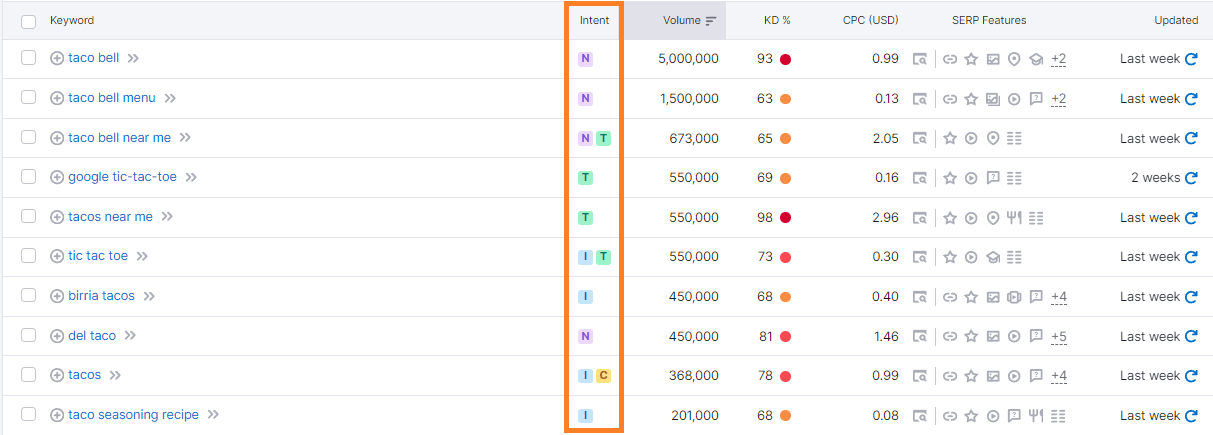Tick the select-all checkbox in the header
Image resolution: width=1213 pixels, height=435 pixels.
tap(28, 20)
